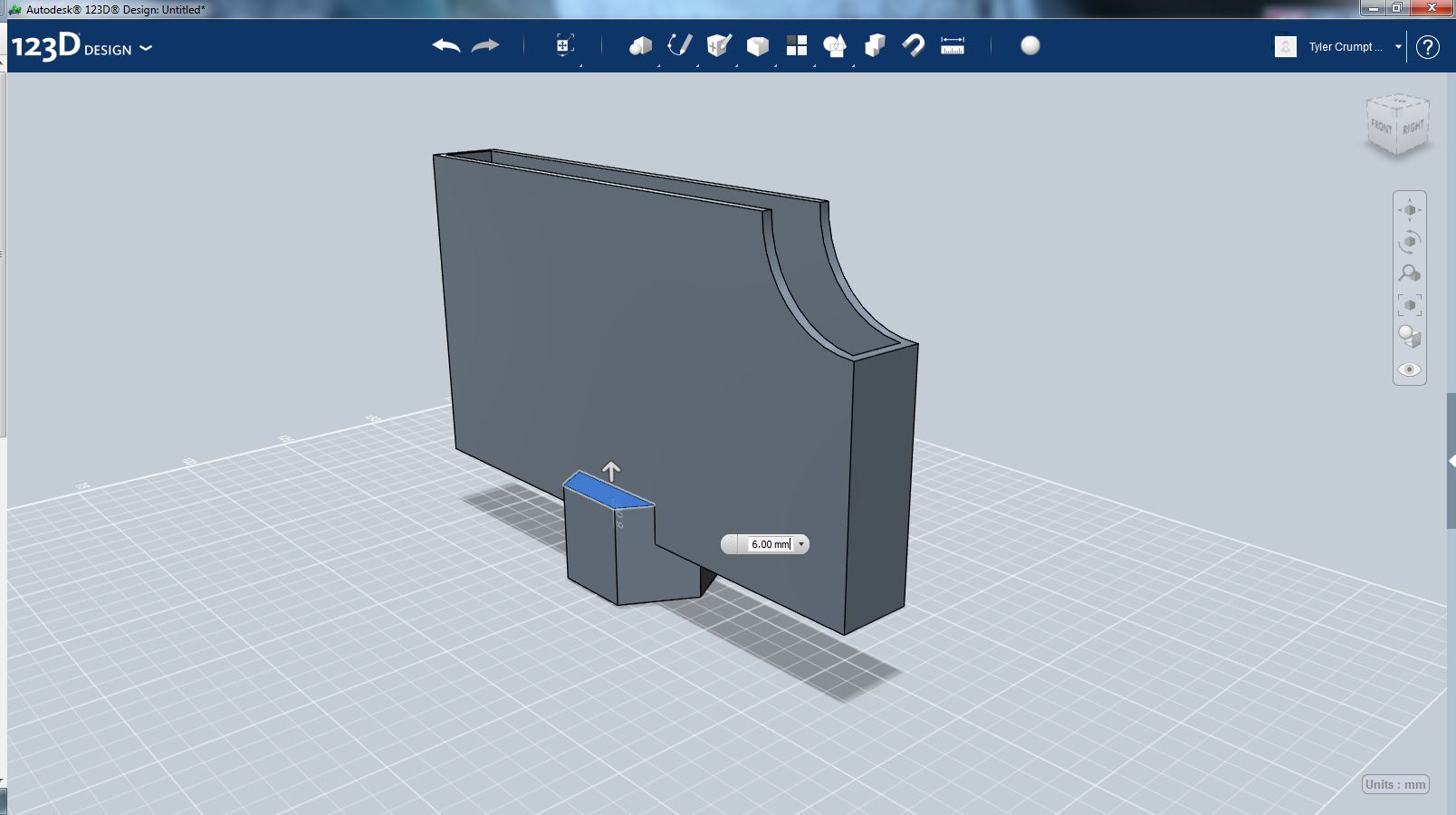
Task: Open the Combine tool
Action: point(875,45)
